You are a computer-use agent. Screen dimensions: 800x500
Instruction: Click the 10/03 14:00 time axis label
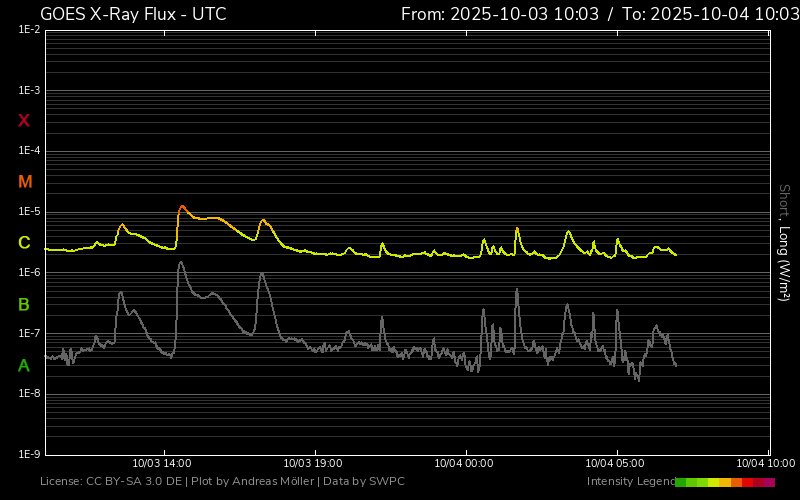pos(162,463)
